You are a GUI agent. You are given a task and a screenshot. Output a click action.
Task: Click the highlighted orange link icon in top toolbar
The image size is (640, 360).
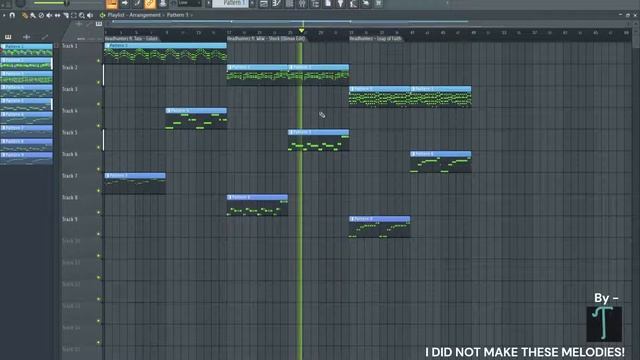coord(150,4)
